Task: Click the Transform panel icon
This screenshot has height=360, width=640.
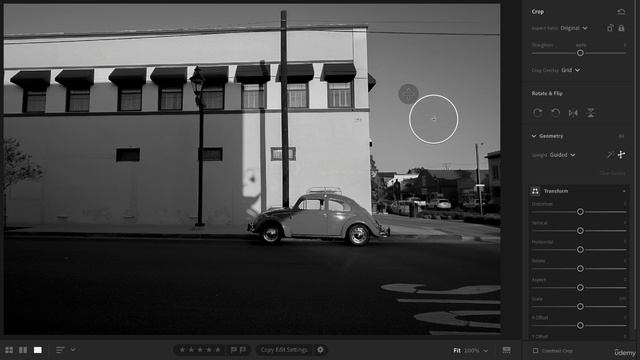Action: pyautogui.click(x=535, y=191)
